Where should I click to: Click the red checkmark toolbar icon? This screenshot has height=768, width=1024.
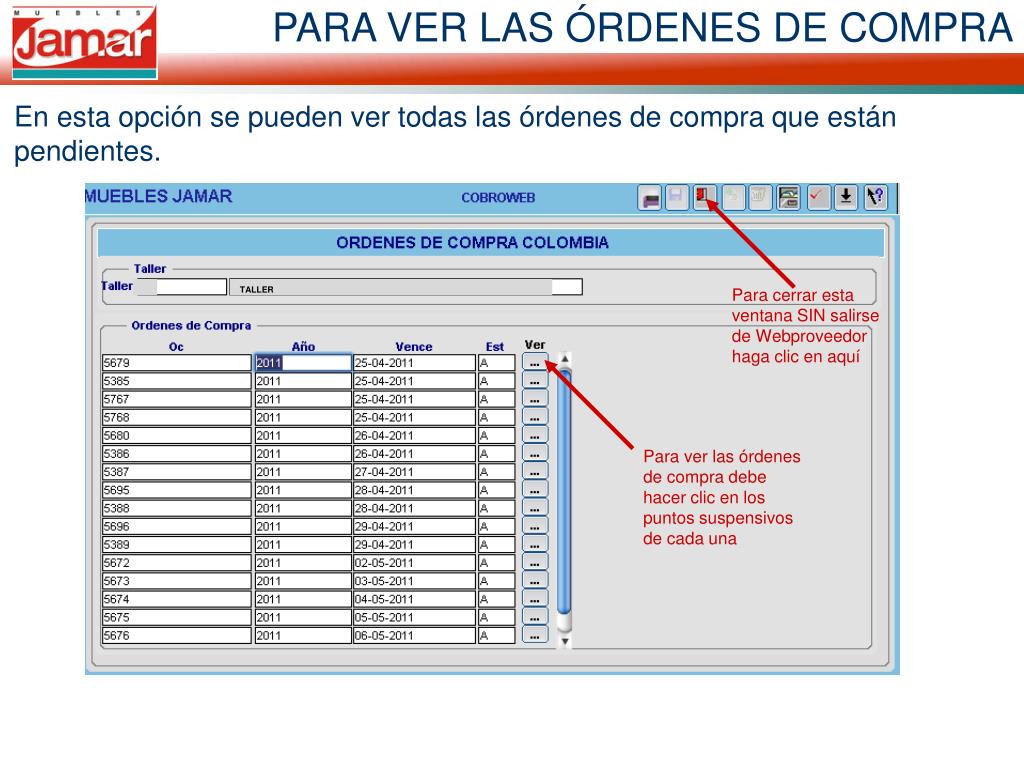point(818,197)
